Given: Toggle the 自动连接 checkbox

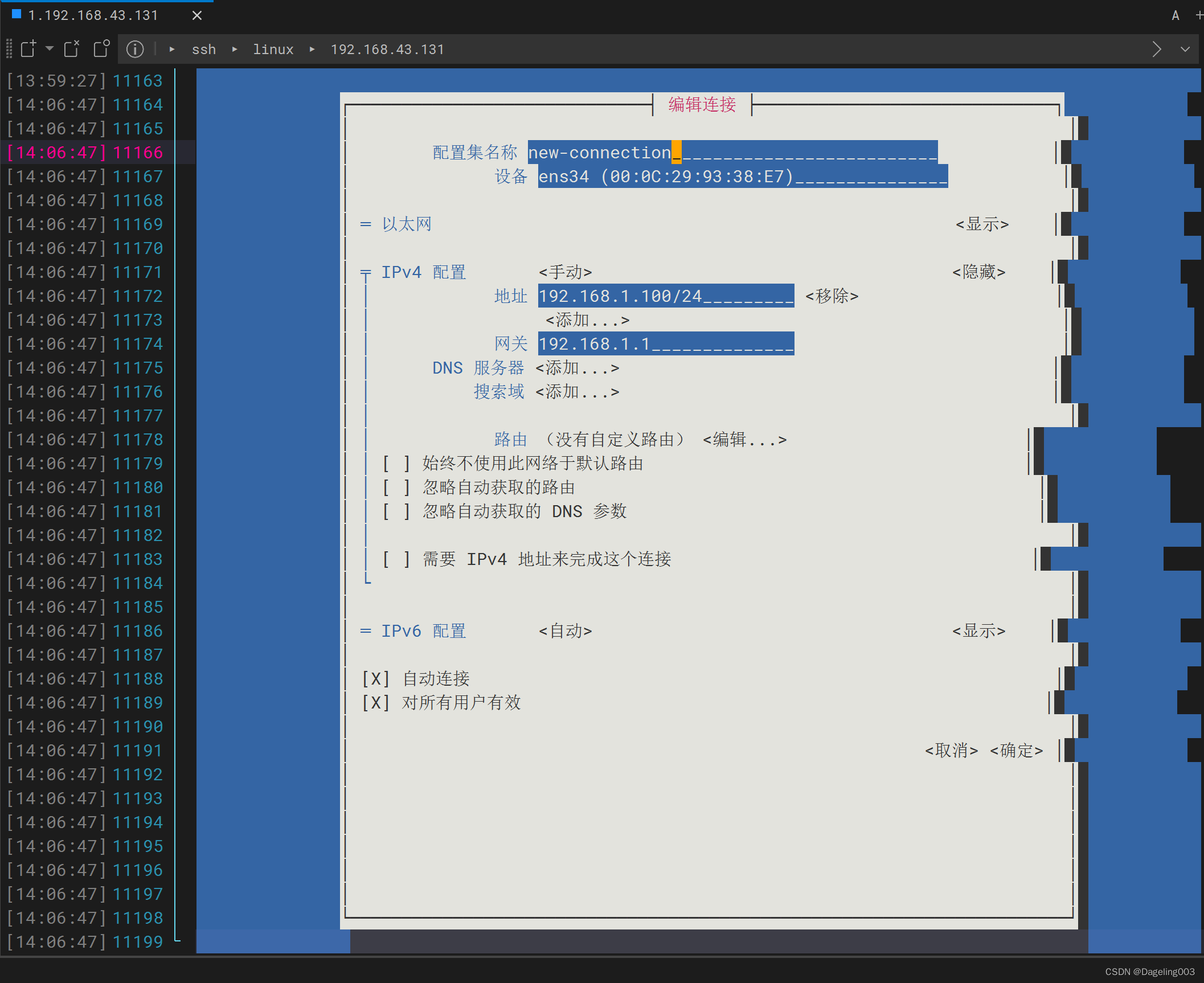Looking at the screenshot, I should (376, 679).
